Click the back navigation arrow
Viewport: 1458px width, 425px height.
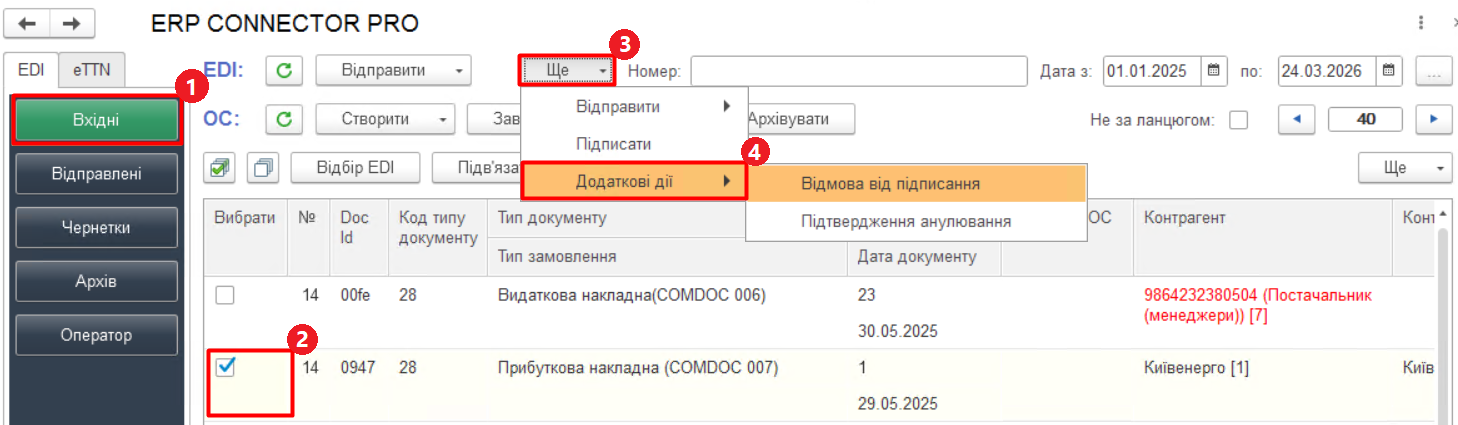point(27,23)
